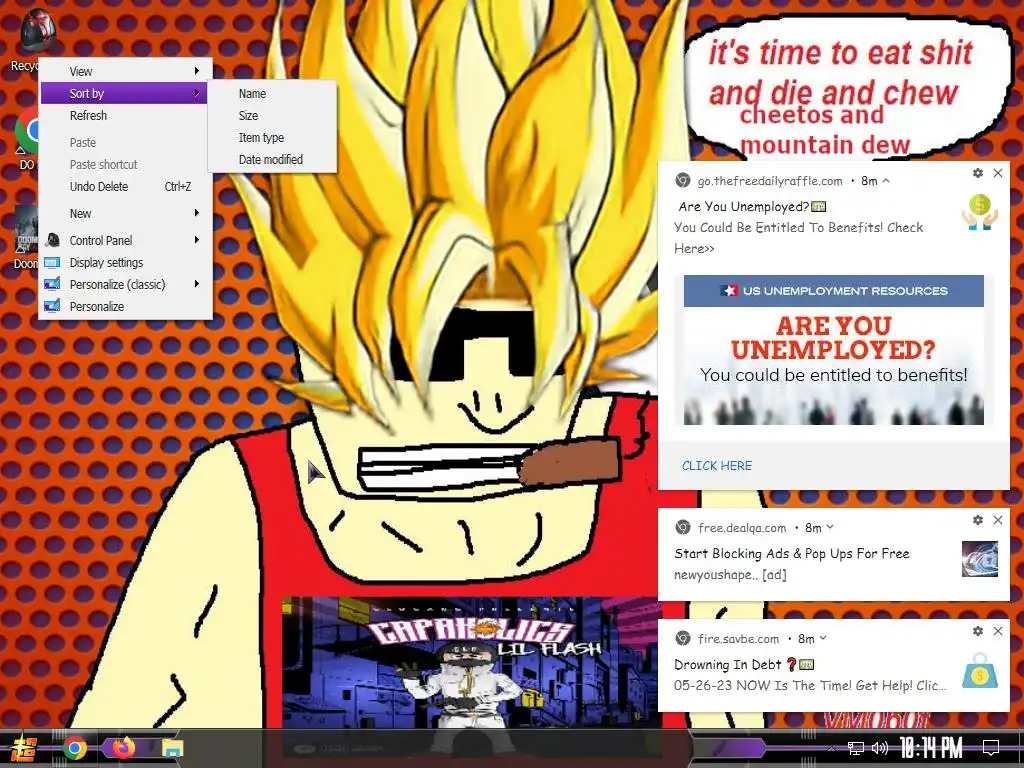Click the Control Panel menu icon
1024x768 pixels.
pyautogui.click(x=53, y=240)
